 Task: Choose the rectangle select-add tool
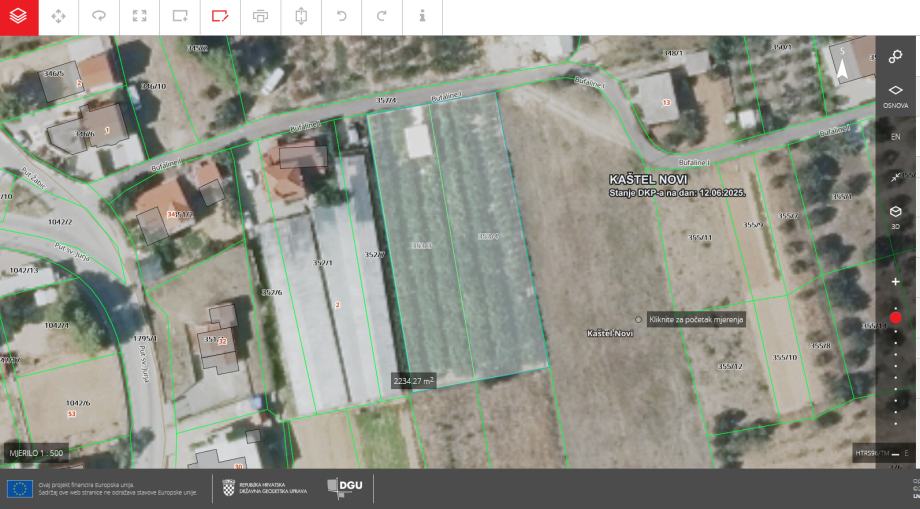click(180, 16)
